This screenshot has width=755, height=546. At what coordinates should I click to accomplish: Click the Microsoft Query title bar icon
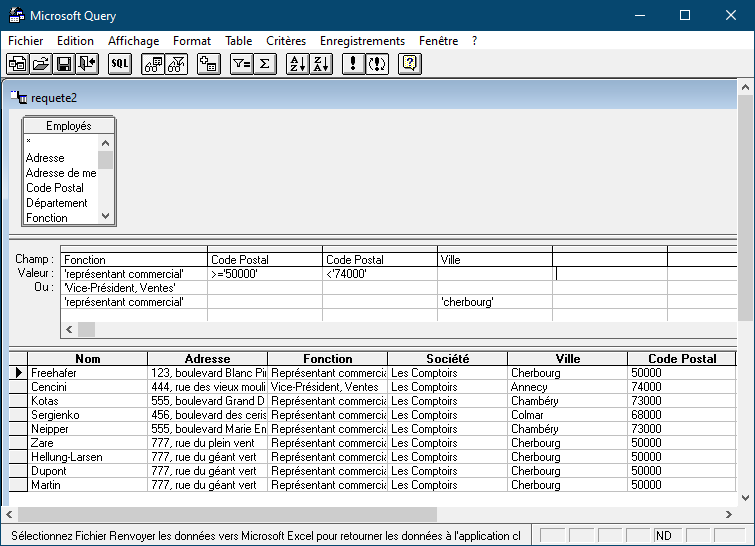point(16,15)
